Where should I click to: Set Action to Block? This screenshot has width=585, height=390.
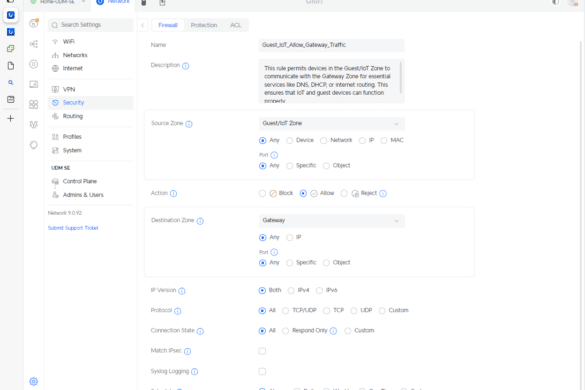262,194
